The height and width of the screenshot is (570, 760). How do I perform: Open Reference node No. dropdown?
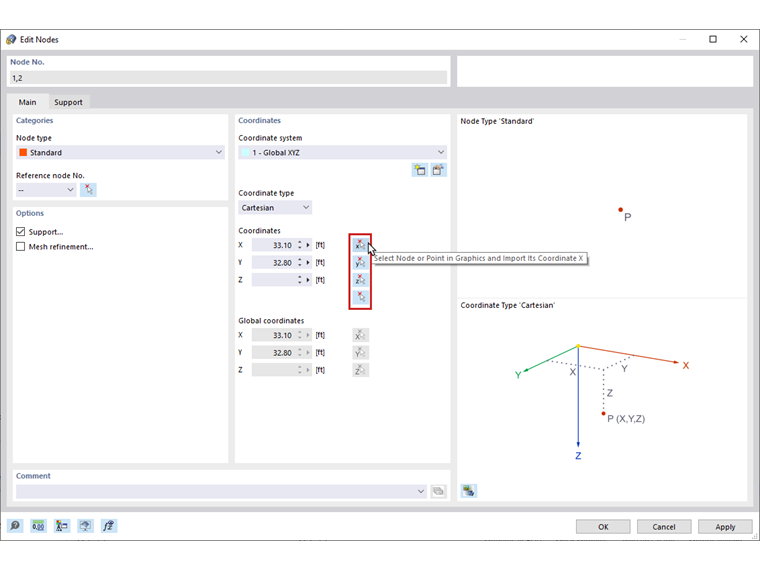(x=46, y=190)
